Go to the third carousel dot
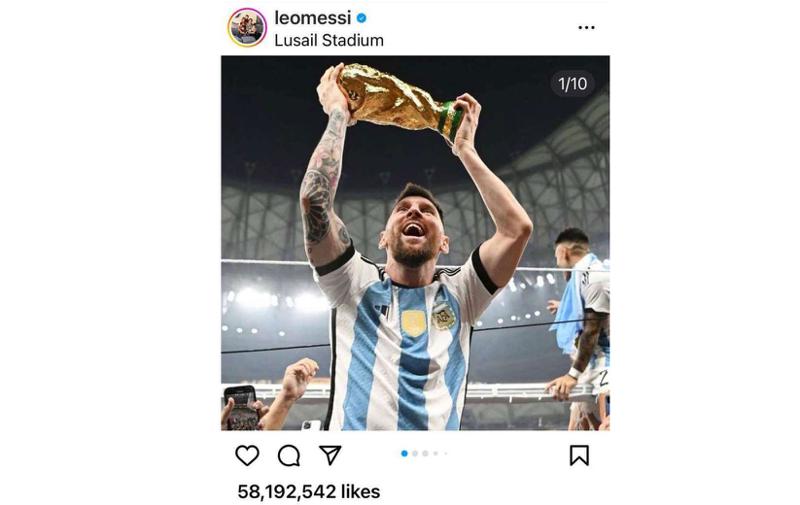800x505 pixels. (x=425, y=453)
